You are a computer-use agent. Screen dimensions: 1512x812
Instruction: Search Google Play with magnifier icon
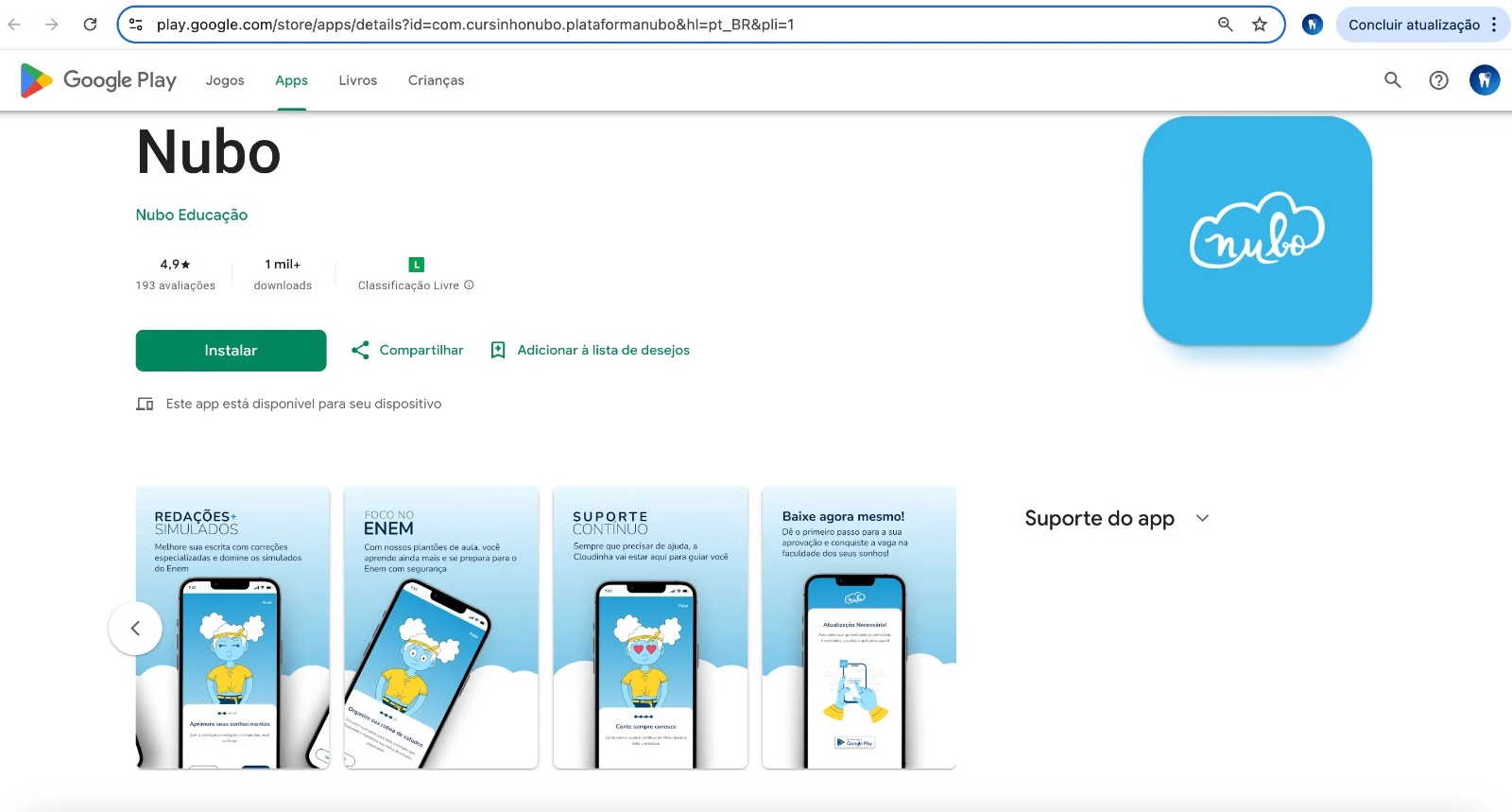pyautogui.click(x=1393, y=80)
